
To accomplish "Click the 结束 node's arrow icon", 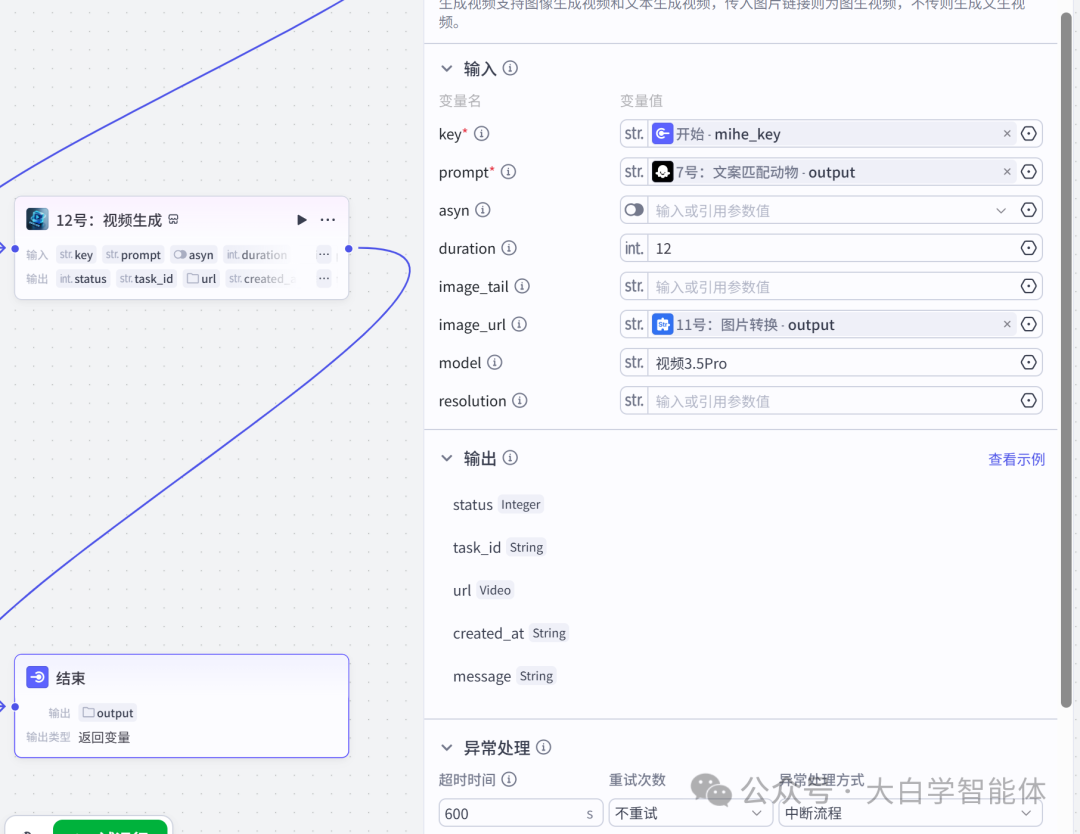I will [37, 677].
